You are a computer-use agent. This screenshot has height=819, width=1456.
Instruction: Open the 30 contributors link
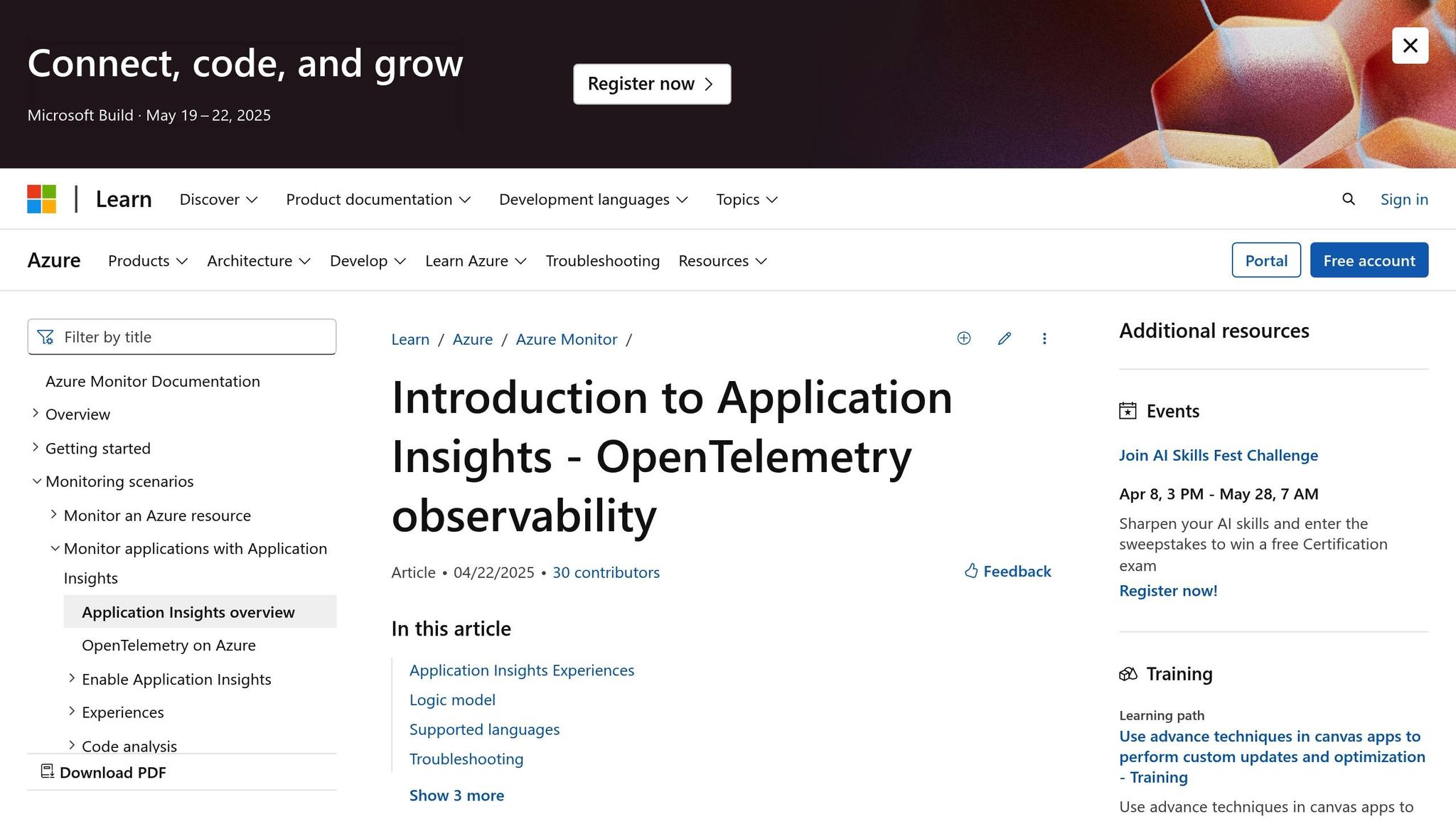[x=606, y=572]
